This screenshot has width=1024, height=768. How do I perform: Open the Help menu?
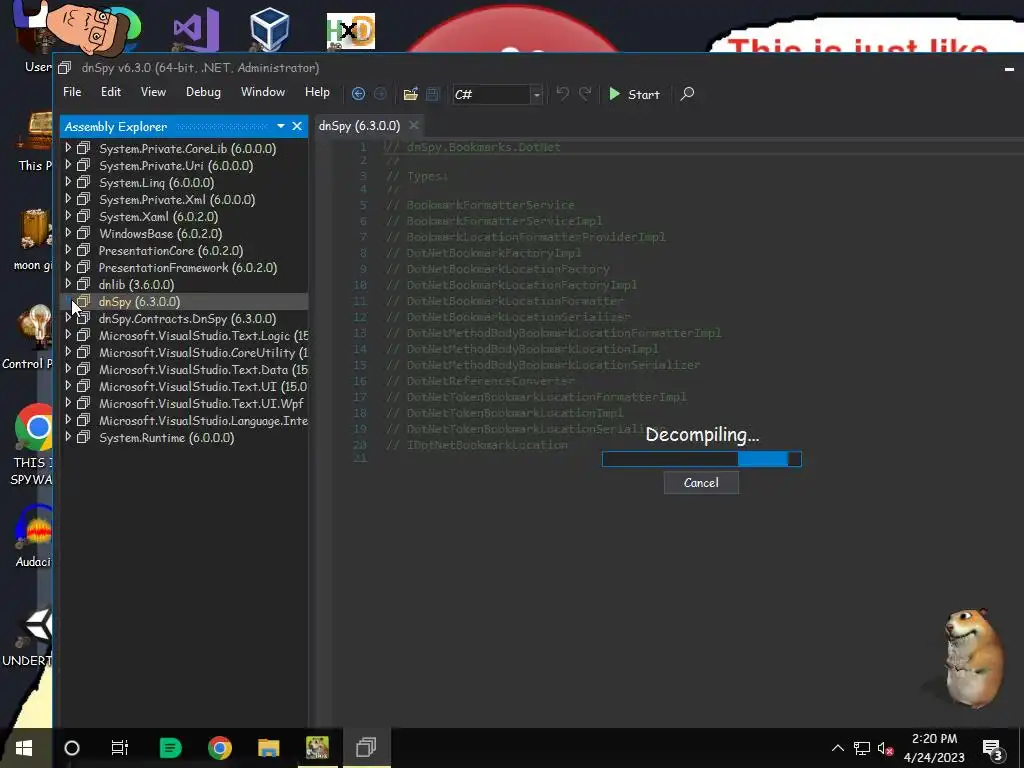click(x=317, y=92)
